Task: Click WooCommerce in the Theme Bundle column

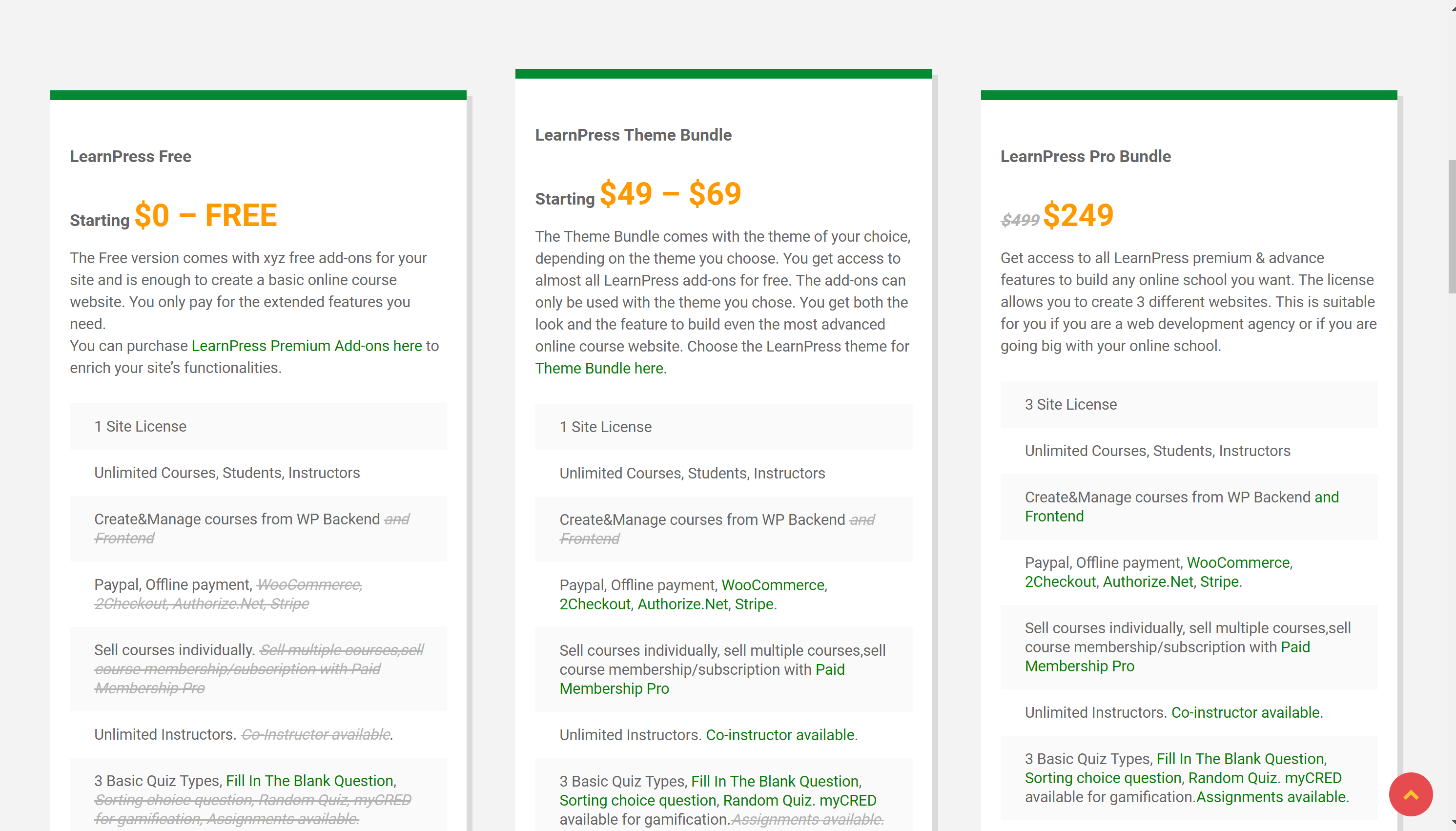Action: click(x=773, y=585)
